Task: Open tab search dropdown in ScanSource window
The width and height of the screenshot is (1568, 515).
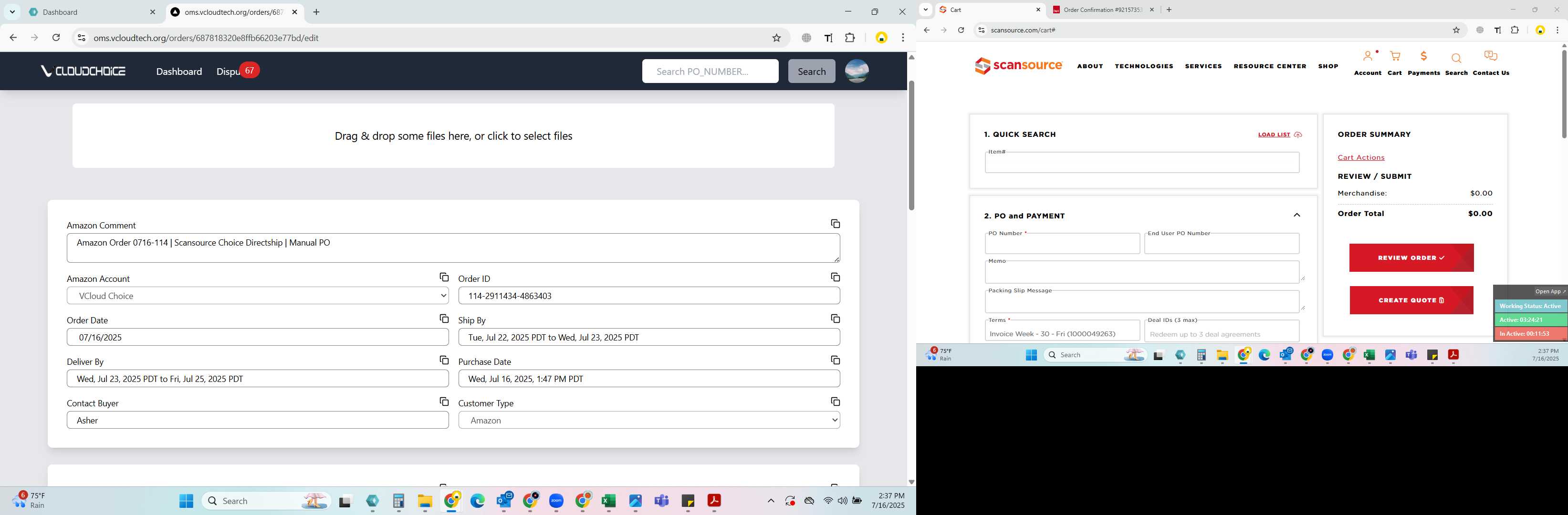Action: (x=925, y=10)
